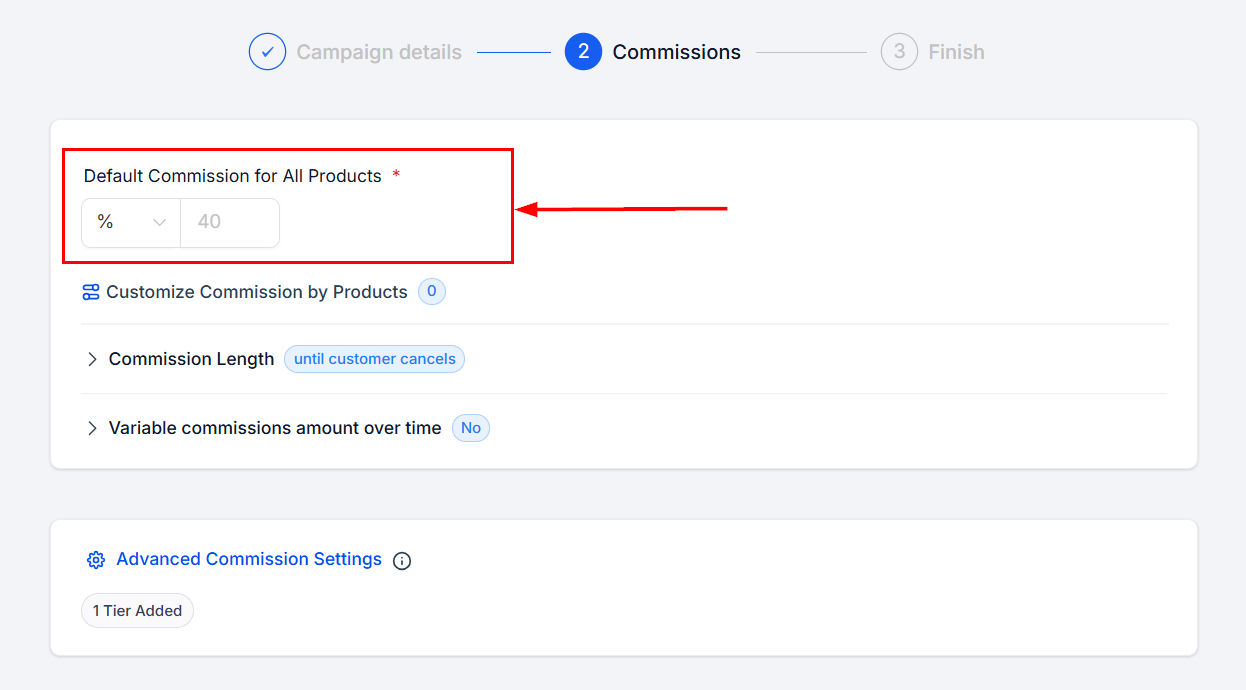Jump to the Finish step label
Image resolution: width=1246 pixels, height=690 pixels.
click(956, 52)
